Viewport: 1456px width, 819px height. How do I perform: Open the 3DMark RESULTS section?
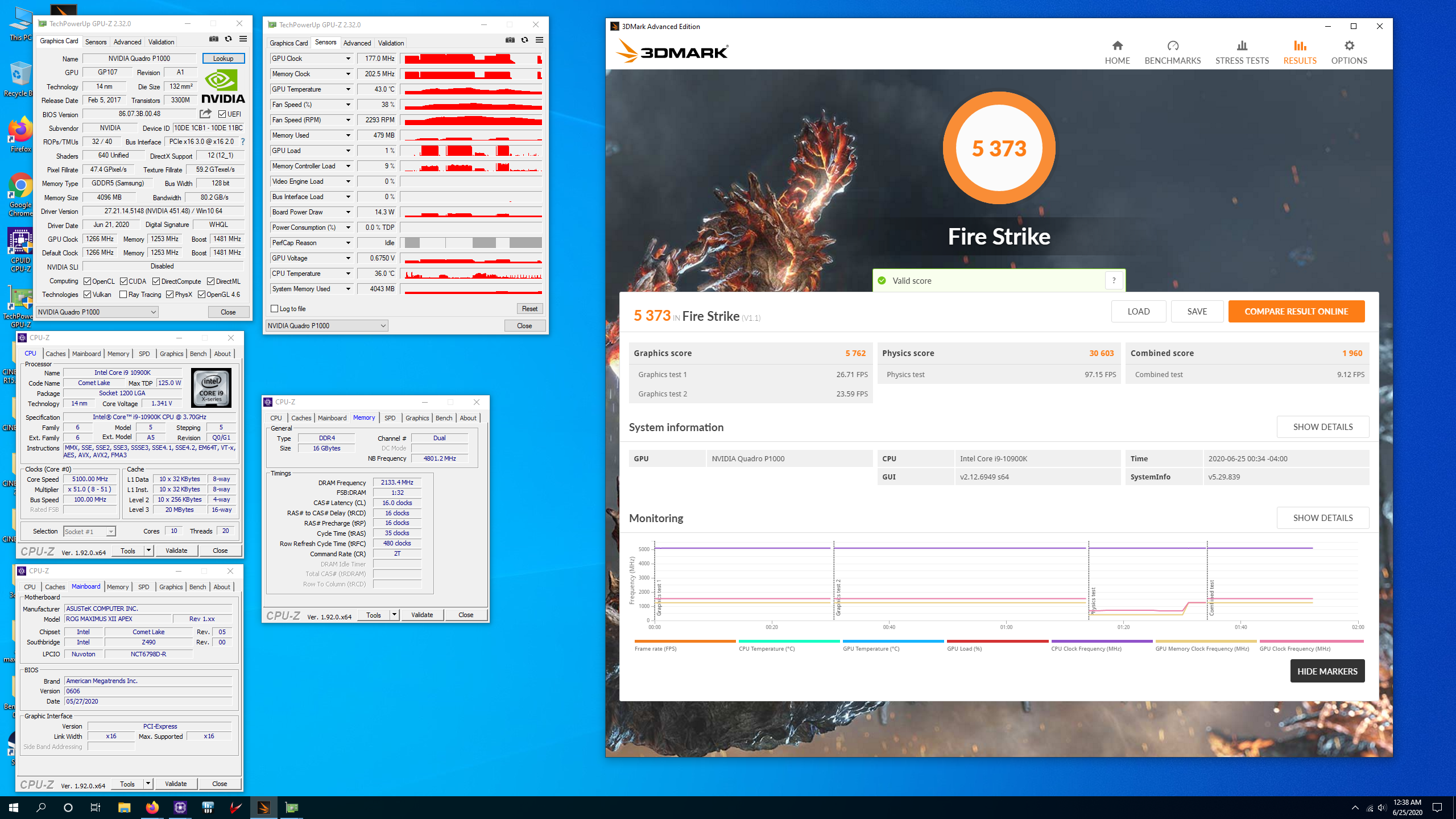pyautogui.click(x=1300, y=52)
